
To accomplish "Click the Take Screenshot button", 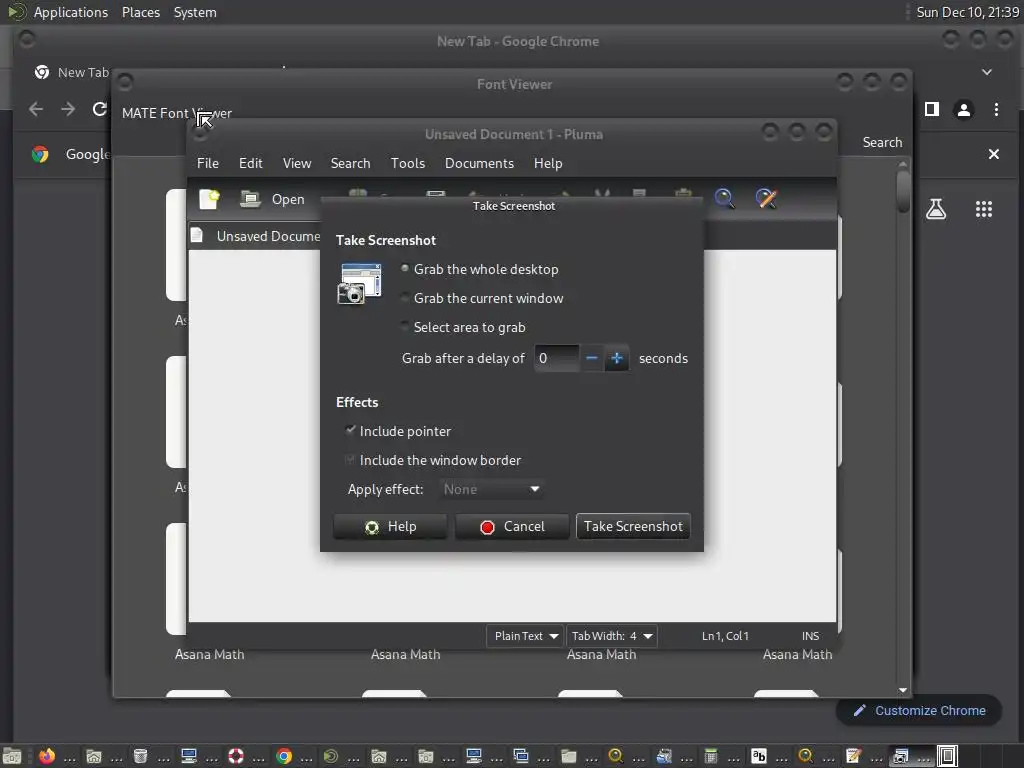I will [x=633, y=526].
